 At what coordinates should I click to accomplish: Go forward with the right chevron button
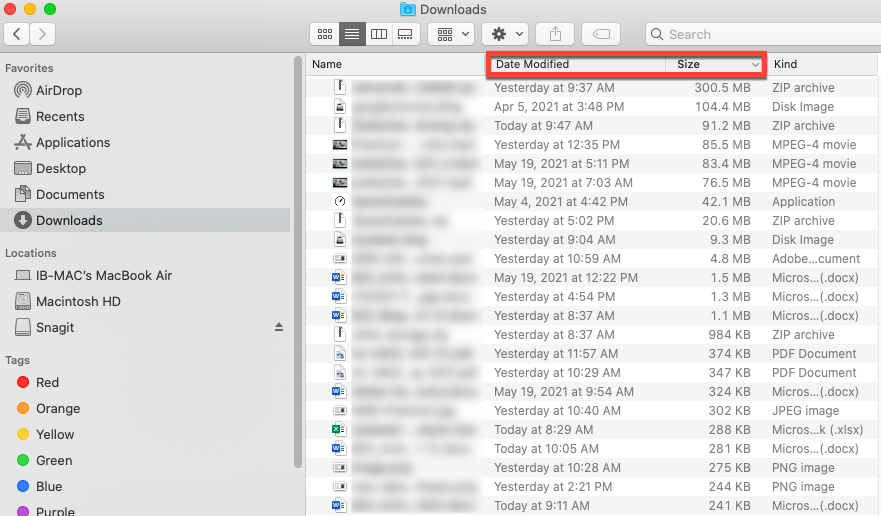coord(42,34)
